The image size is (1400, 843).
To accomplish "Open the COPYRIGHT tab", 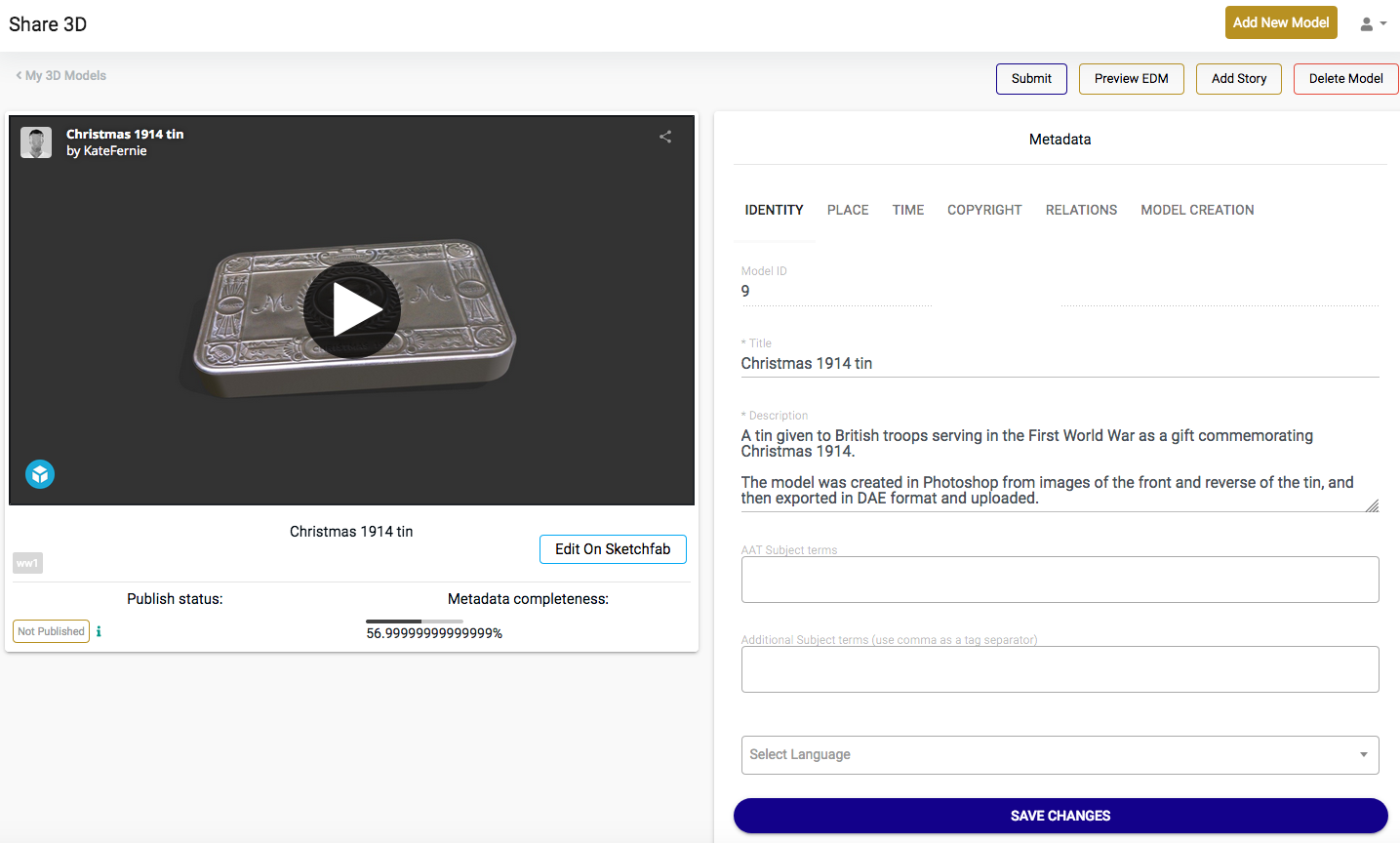I will click(x=983, y=210).
